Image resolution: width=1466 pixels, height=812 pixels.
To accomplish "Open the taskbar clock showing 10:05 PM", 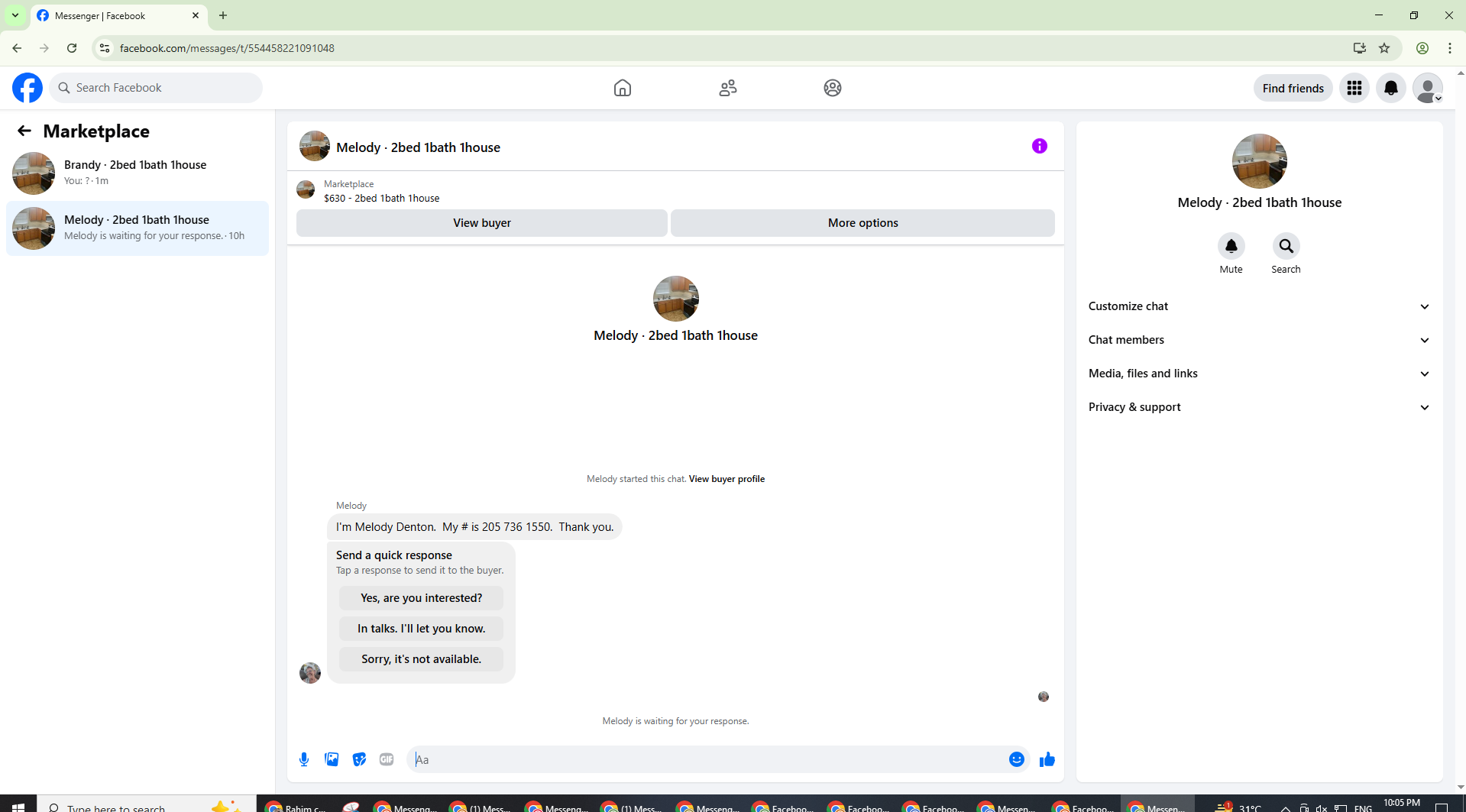I will [x=1402, y=804].
